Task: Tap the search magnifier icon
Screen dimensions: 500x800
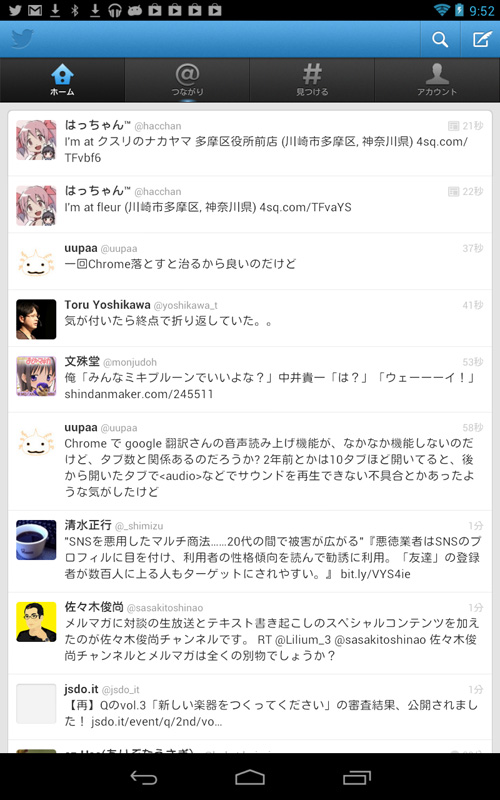Action: point(440,39)
